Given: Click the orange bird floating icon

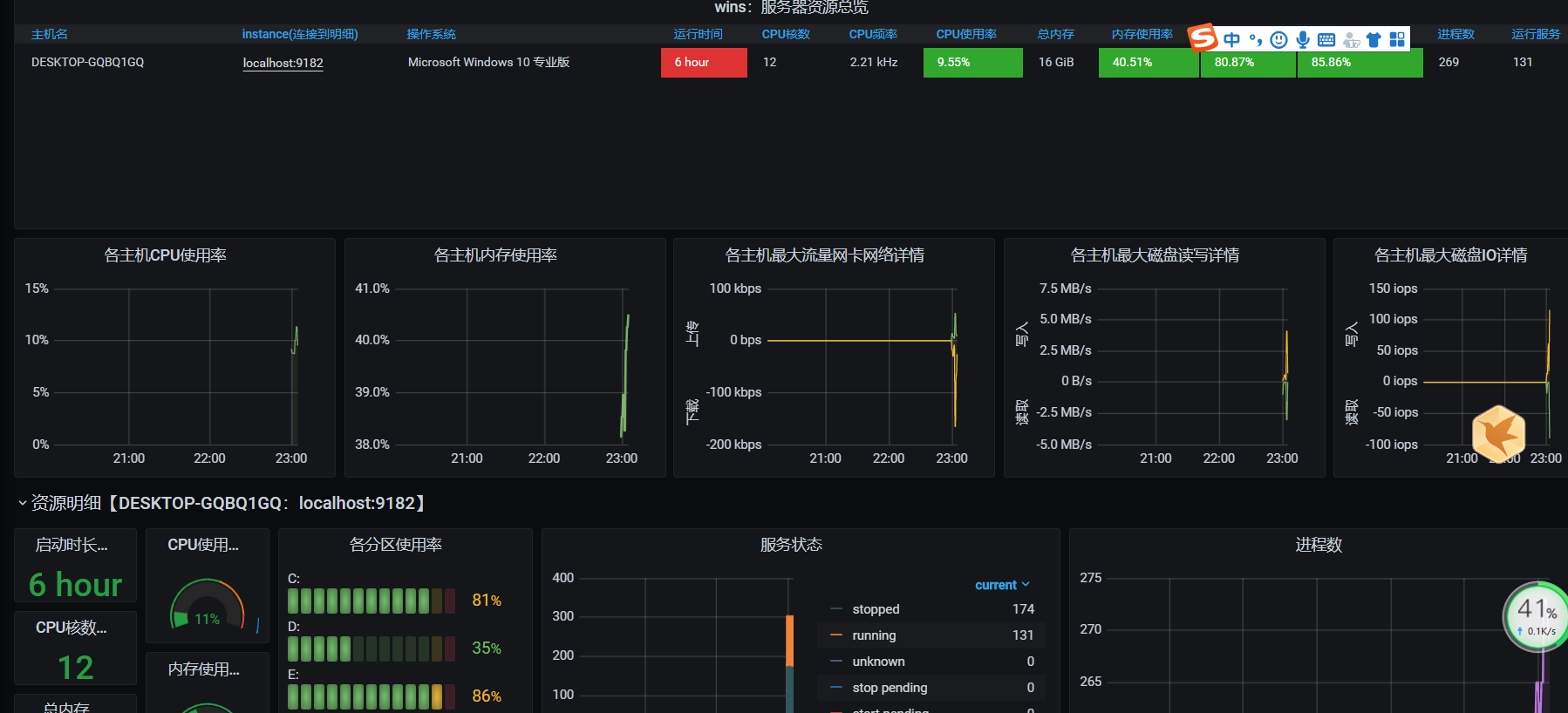Looking at the screenshot, I should pyautogui.click(x=1498, y=433).
